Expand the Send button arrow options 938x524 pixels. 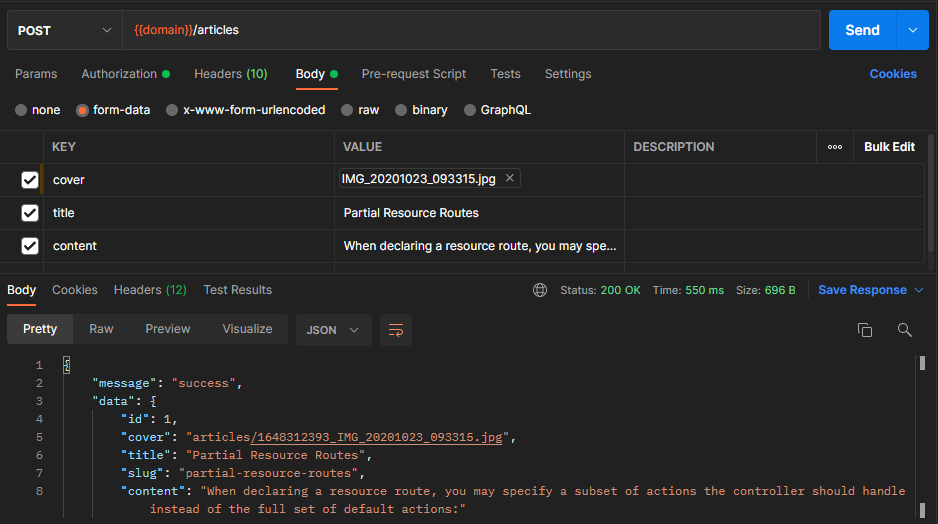913,30
